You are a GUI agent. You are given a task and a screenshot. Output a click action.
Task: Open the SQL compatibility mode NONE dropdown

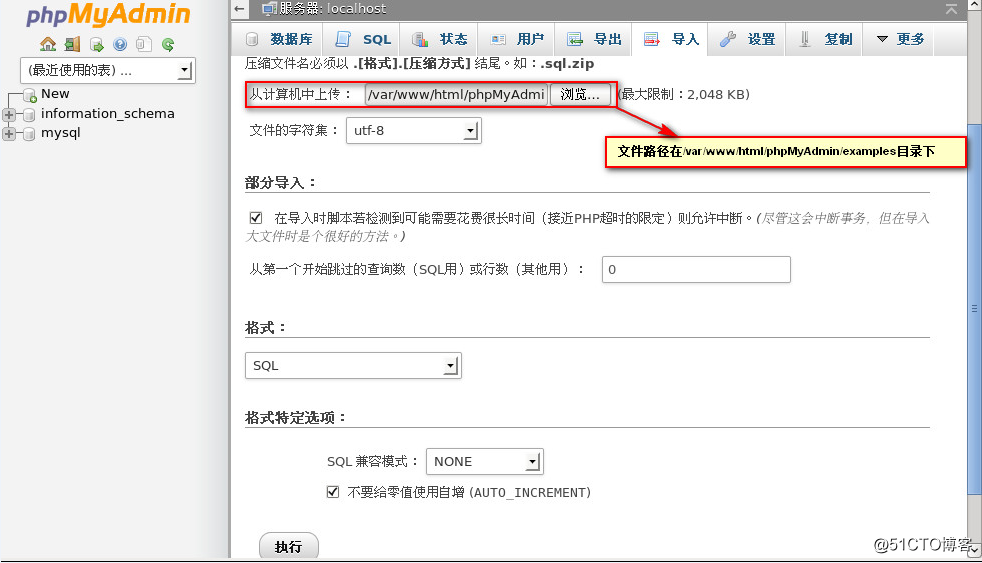coord(485,462)
